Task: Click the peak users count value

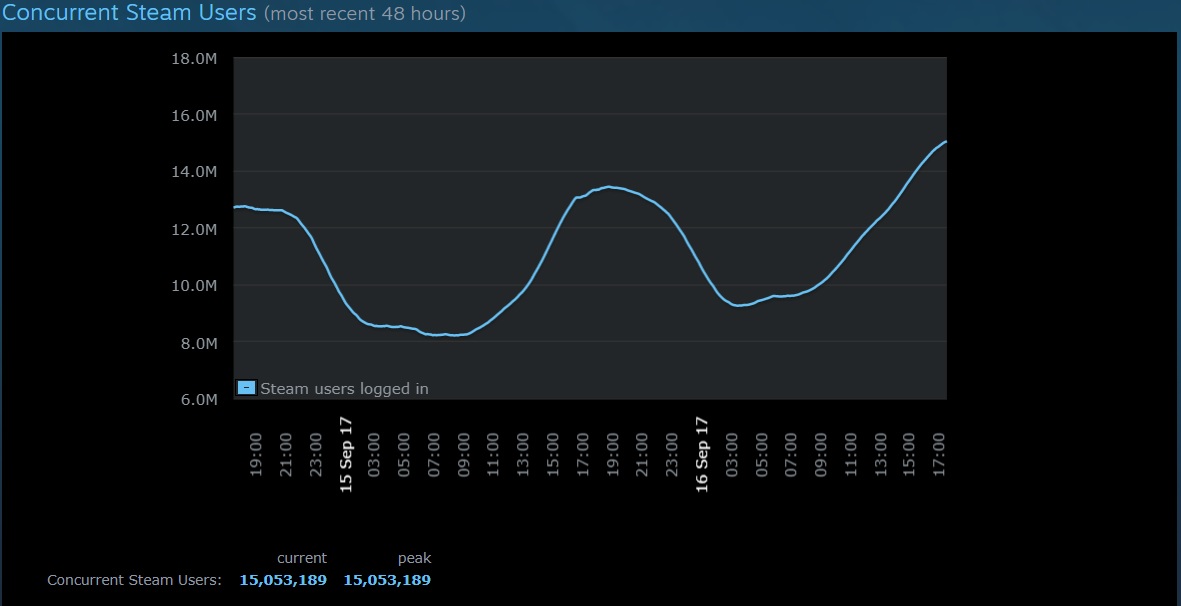Action: coord(387,580)
